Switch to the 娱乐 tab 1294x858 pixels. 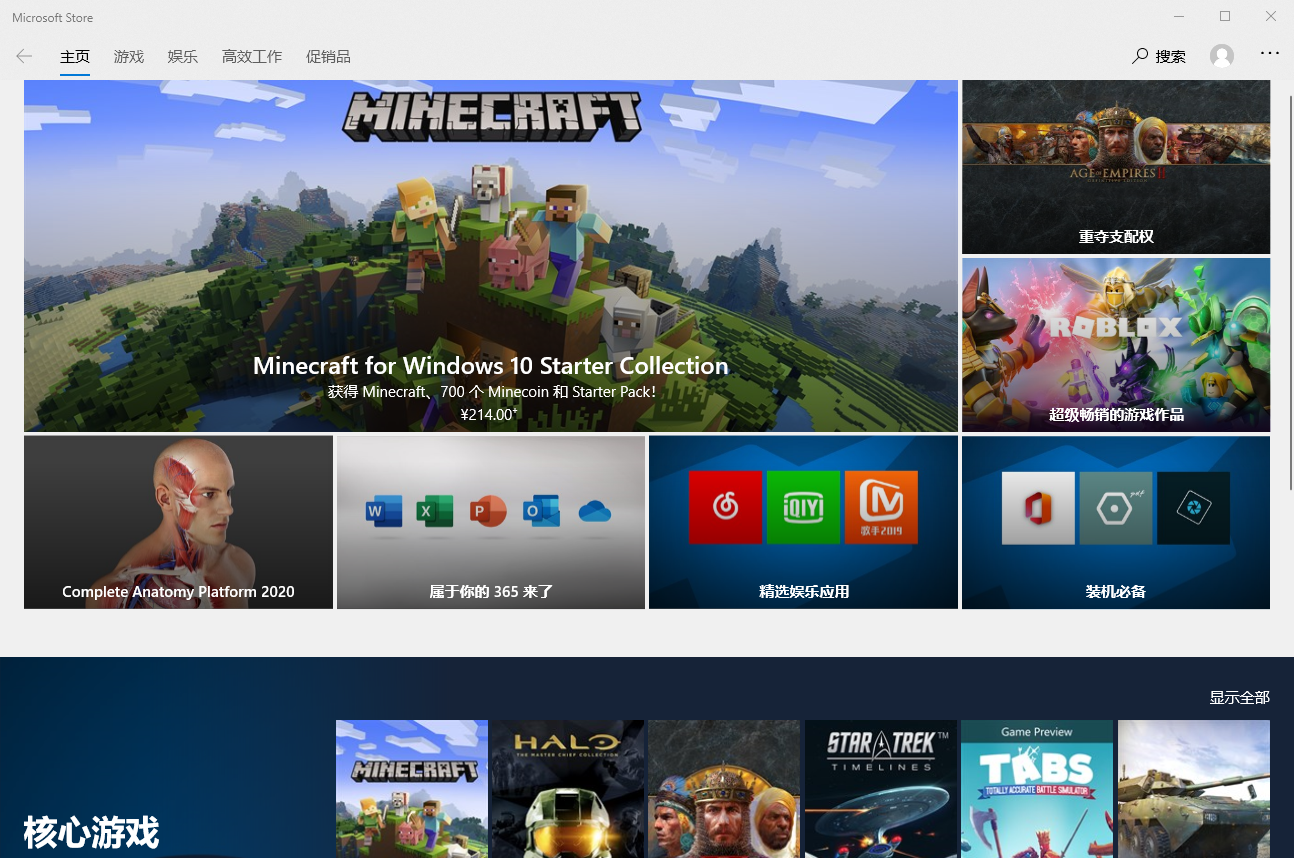click(183, 57)
